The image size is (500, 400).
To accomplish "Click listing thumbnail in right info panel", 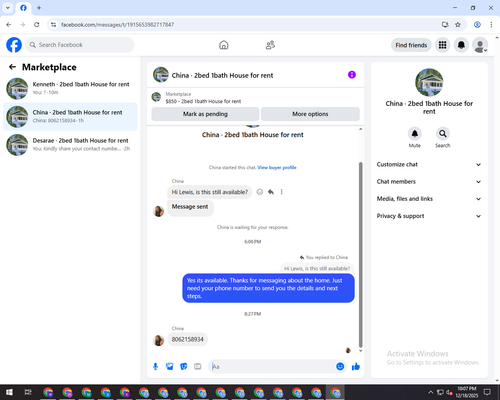I will [429, 82].
